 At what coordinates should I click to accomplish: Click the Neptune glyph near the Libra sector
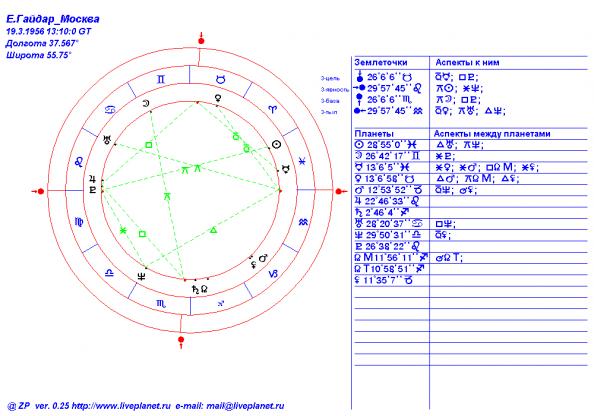pos(141,277)
